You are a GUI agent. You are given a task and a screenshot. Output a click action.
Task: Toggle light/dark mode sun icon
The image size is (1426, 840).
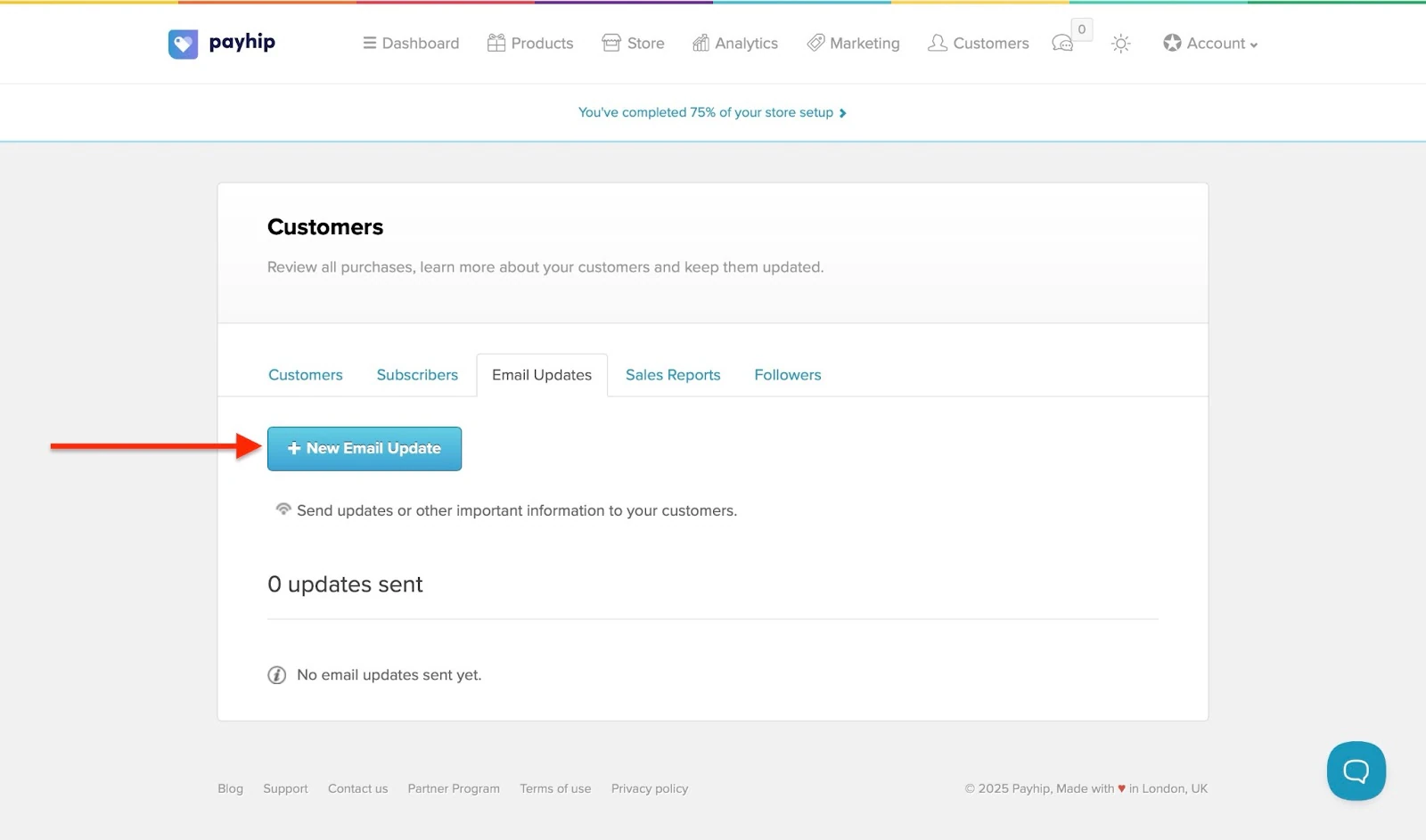tap(1121, 44)
